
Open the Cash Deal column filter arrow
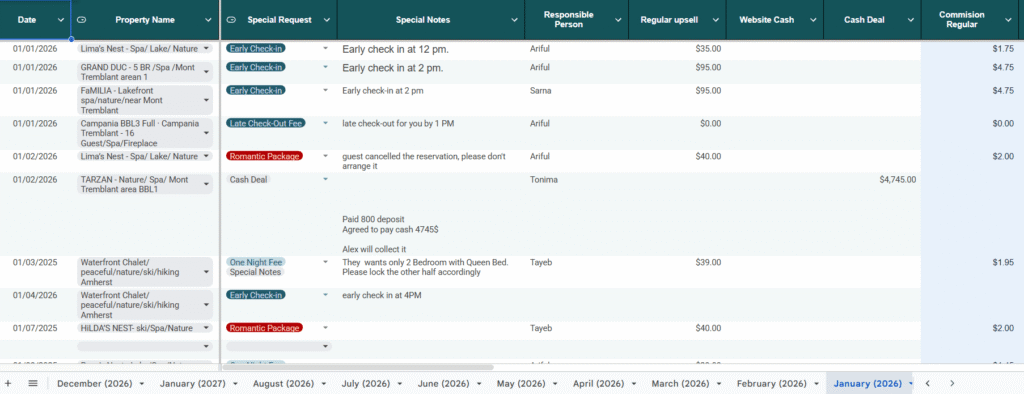point(910,20)
